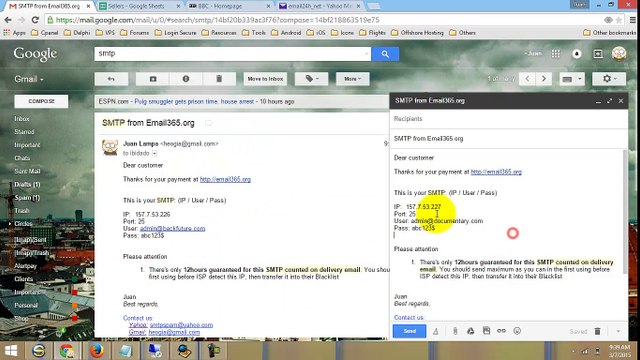Screen dimensions: 640x360
Task: Reload the page
Action: pyautogui.click(x=35, y=20)
